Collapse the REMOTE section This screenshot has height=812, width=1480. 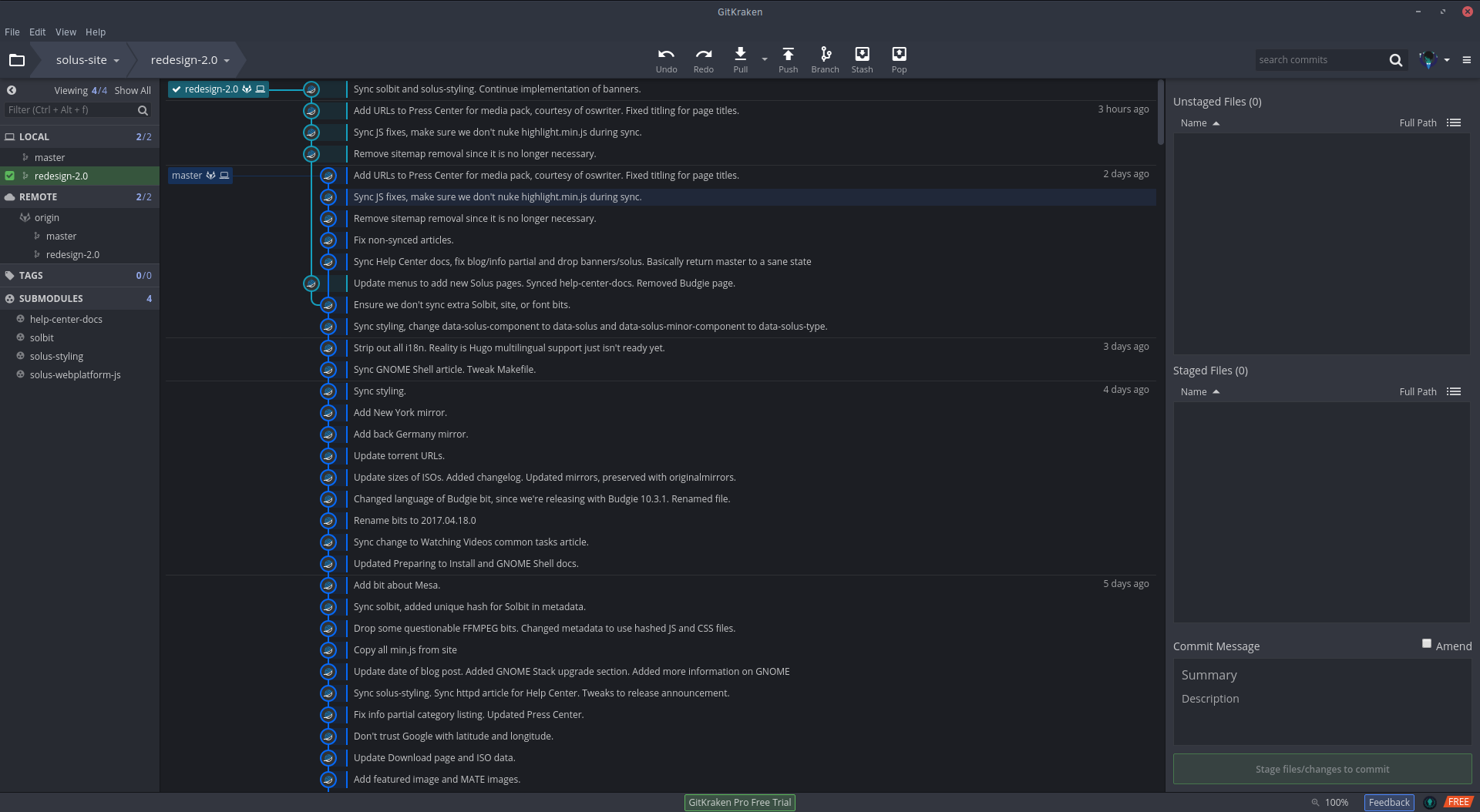click(x=79, y=196)
